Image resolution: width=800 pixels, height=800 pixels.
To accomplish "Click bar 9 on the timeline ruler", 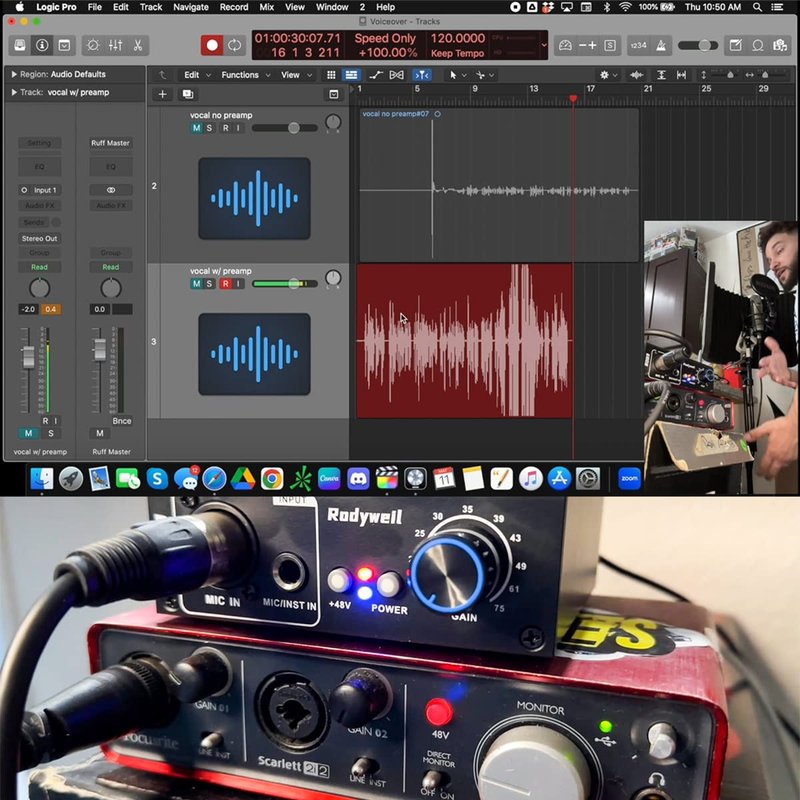I will 474,89.
